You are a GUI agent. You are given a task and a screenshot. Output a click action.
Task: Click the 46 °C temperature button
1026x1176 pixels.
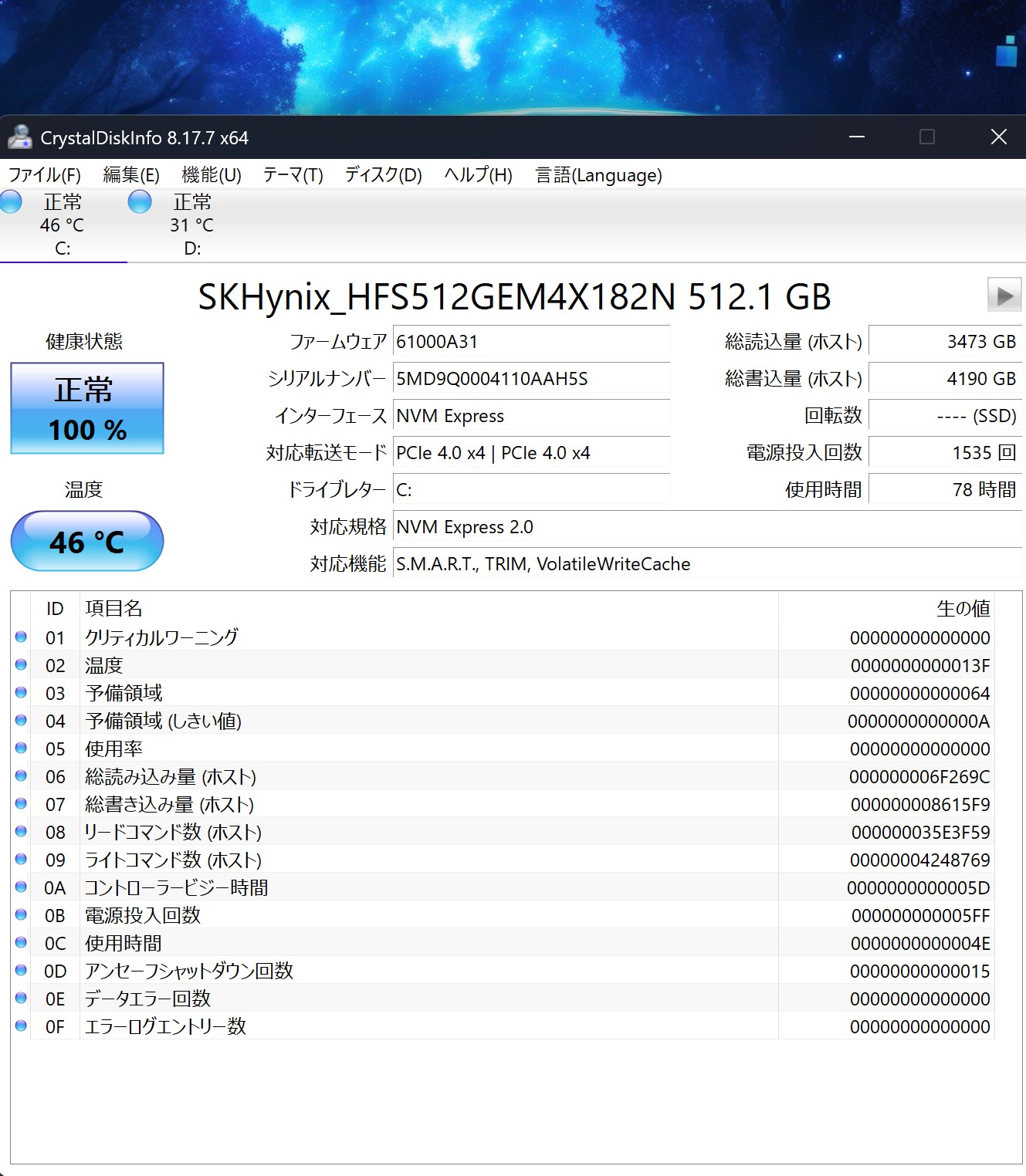(87, 541)
